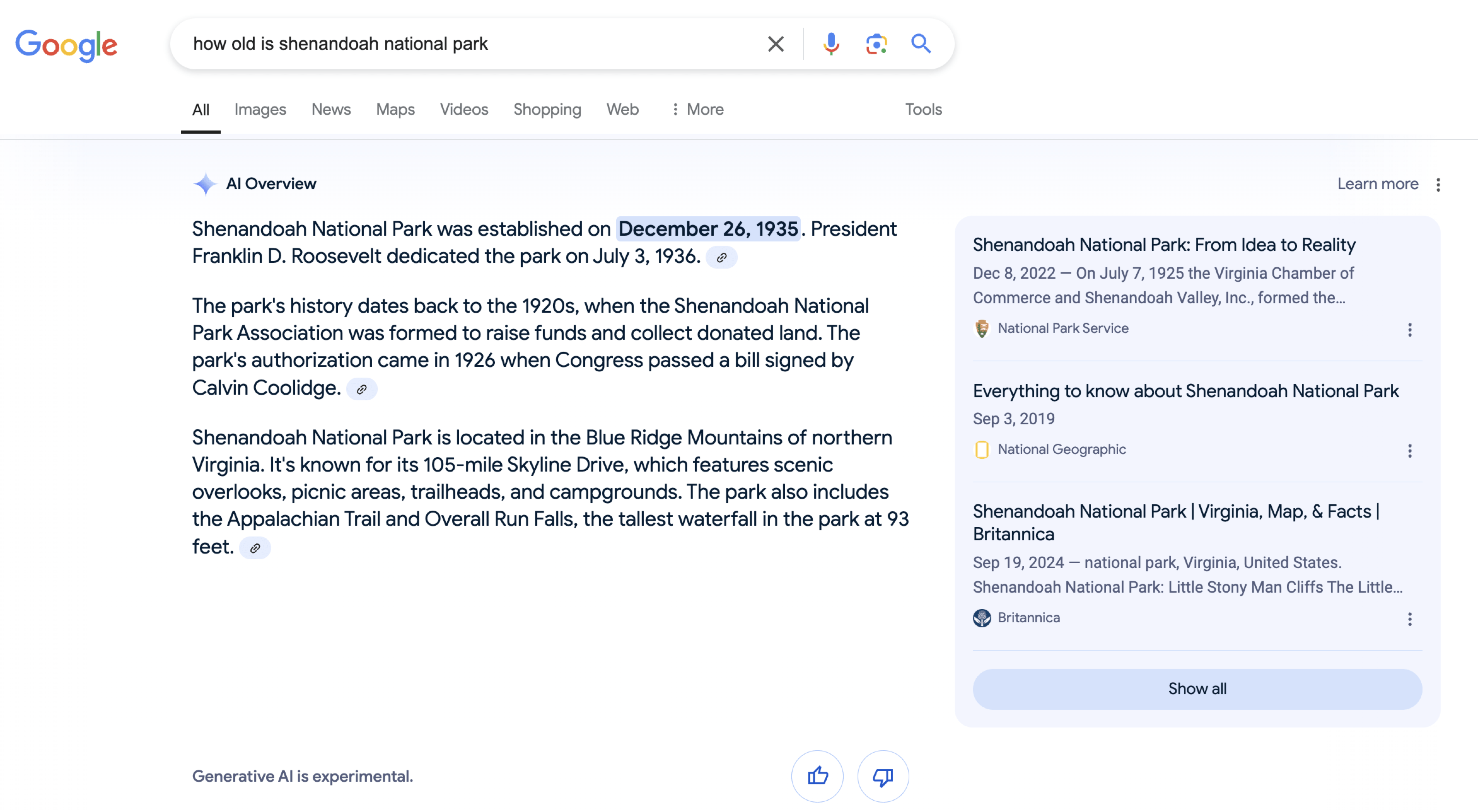Viewport: 1478px width, 812px height.
Task: Open source link icon after 'July 3, 1936'
Action: pyautogui.click(x=721, y=257)
